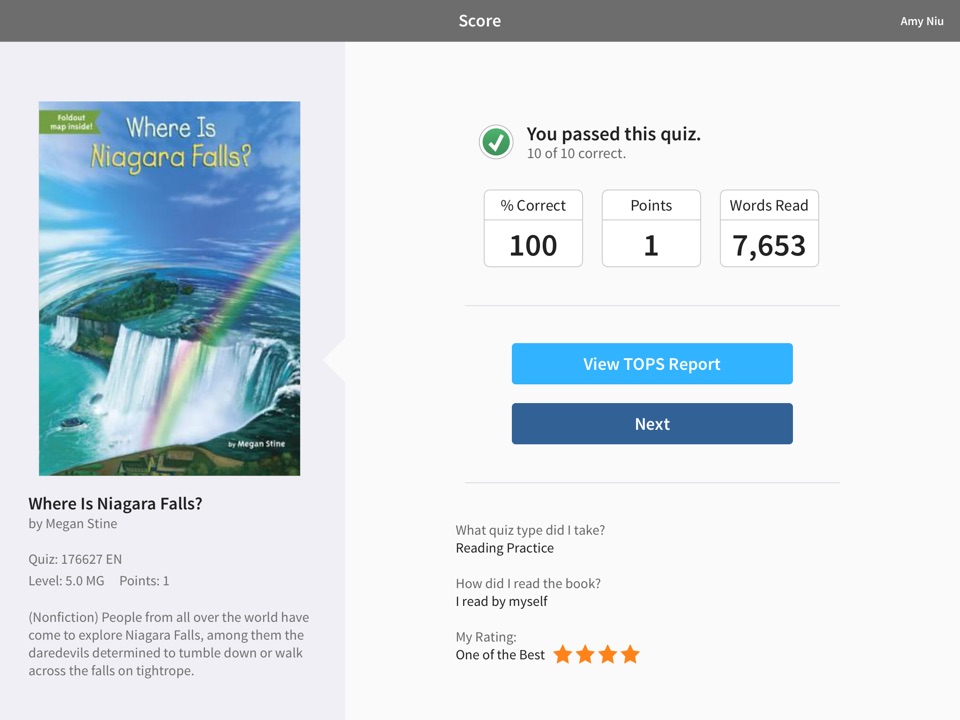The image size is (960, 720).
Task: Select the Amy Niu user name
Action: pyautogui.click(x=922, y=21)
